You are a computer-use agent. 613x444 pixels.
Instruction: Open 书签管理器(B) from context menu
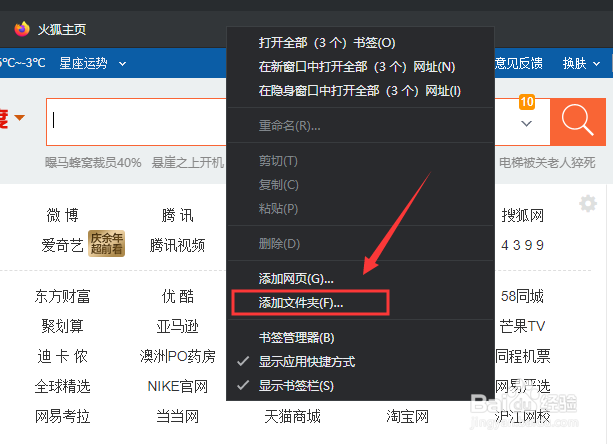[x=360, y=338]
